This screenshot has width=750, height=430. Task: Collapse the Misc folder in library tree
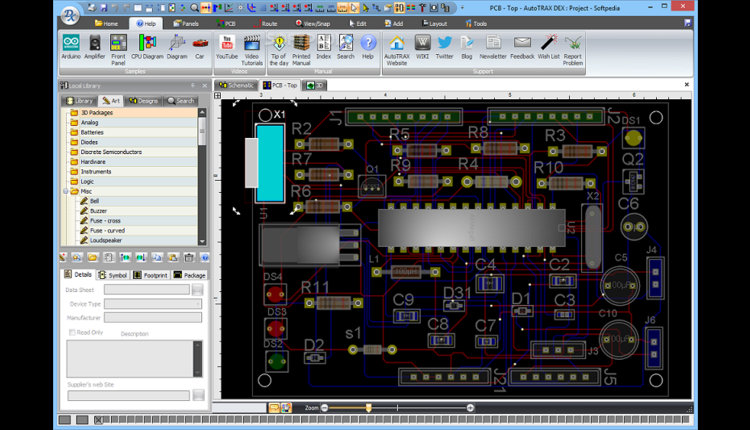(x=66, y=191)
